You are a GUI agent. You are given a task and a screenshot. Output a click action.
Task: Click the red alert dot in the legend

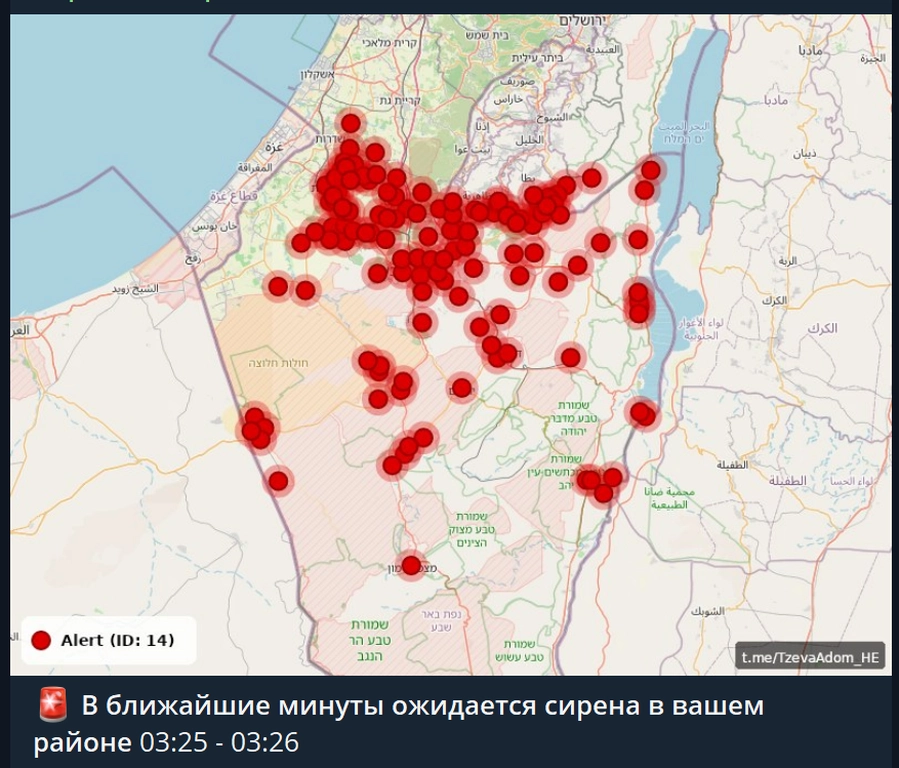(41, 640)
